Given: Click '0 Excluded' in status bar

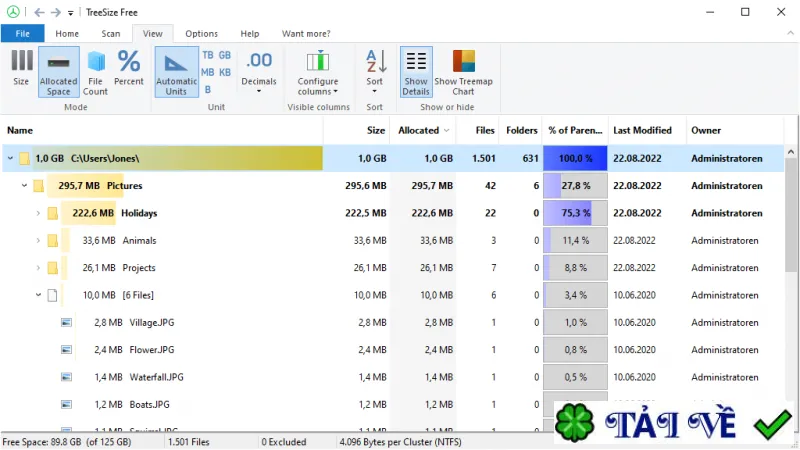Looking at the screenshot, I should click(284, 442).
